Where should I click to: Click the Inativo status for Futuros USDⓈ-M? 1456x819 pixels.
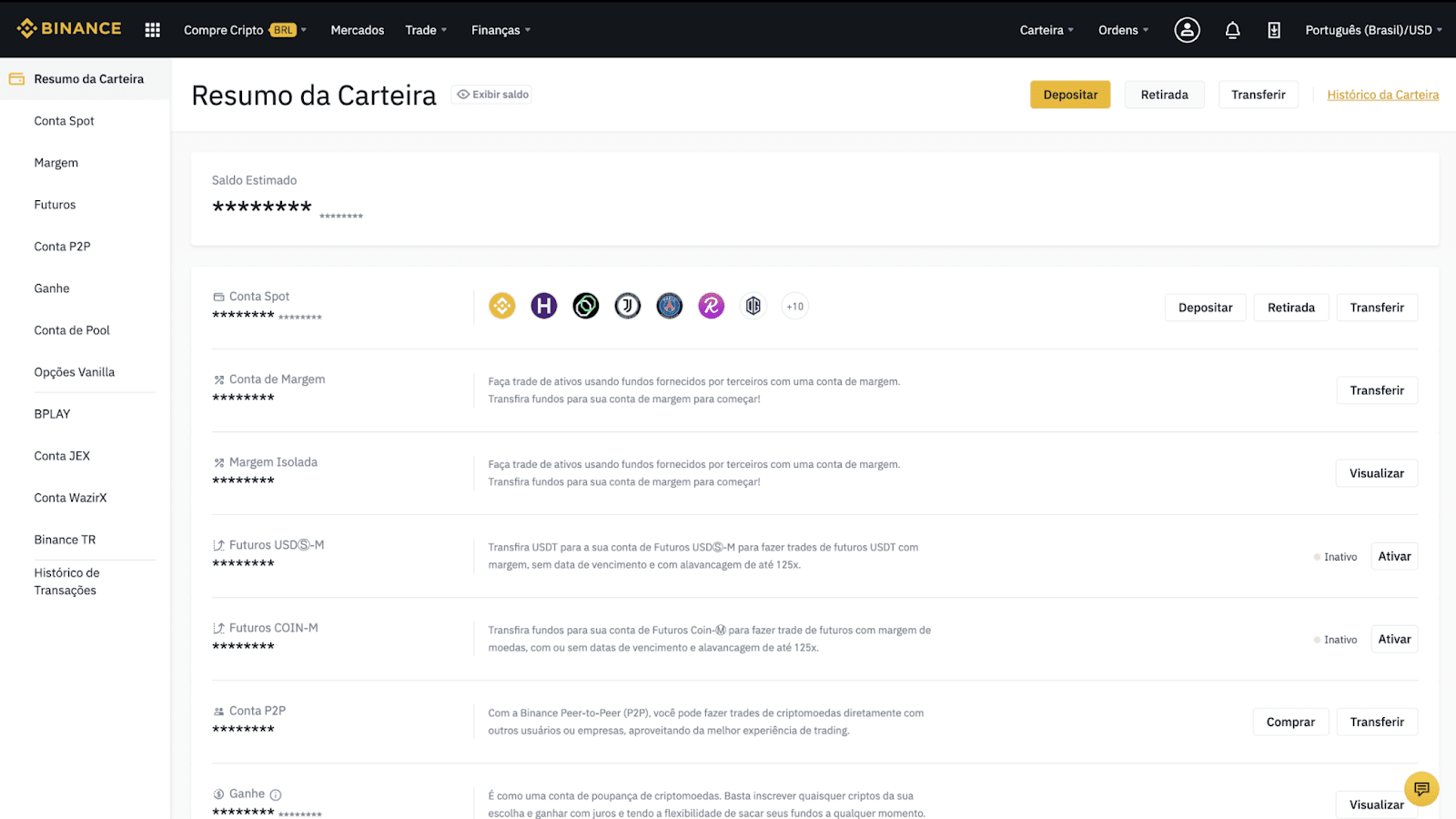(x=1336, y=557)
